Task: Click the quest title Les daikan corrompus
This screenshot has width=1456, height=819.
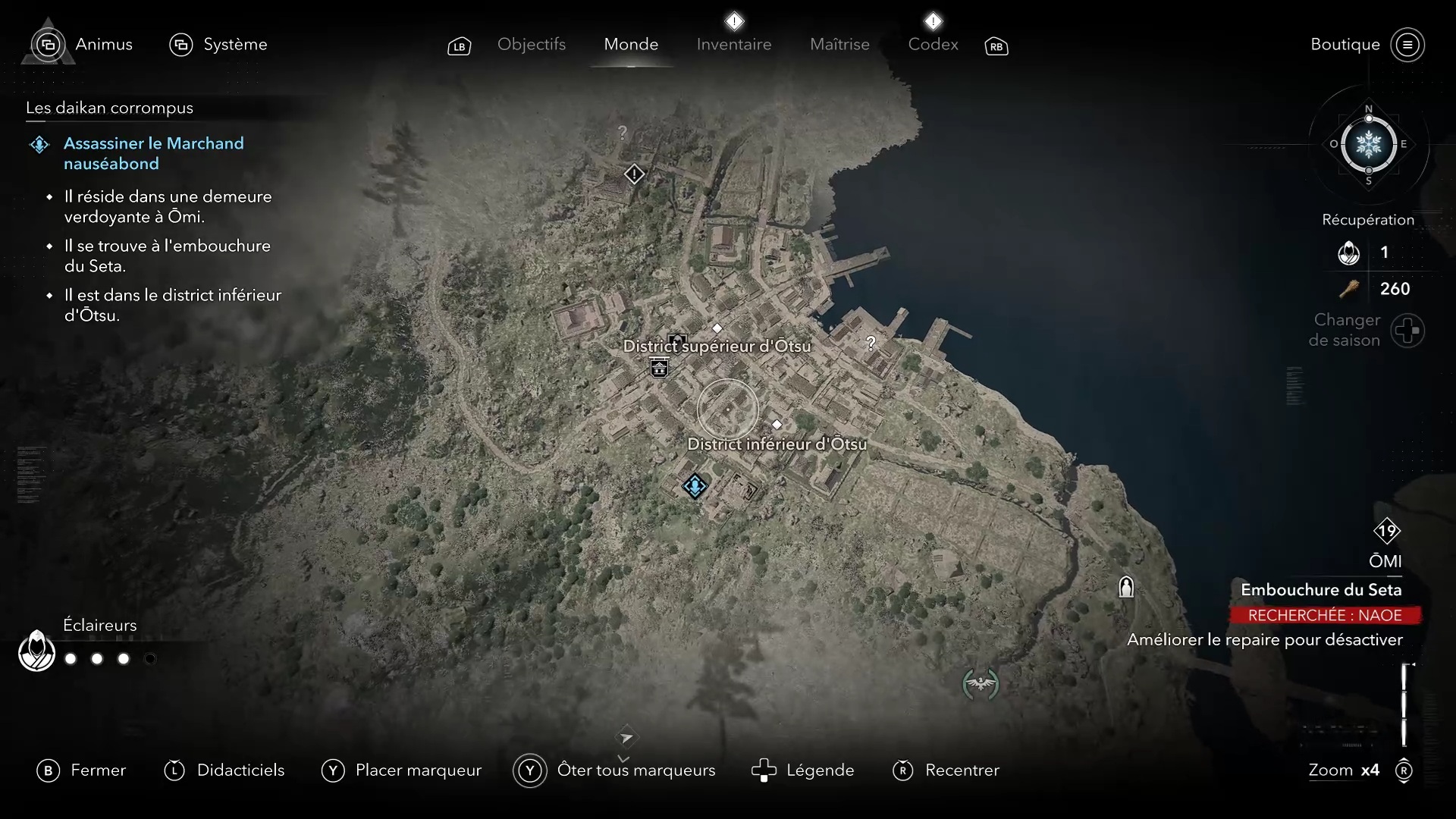Action: tap(109, 108)
